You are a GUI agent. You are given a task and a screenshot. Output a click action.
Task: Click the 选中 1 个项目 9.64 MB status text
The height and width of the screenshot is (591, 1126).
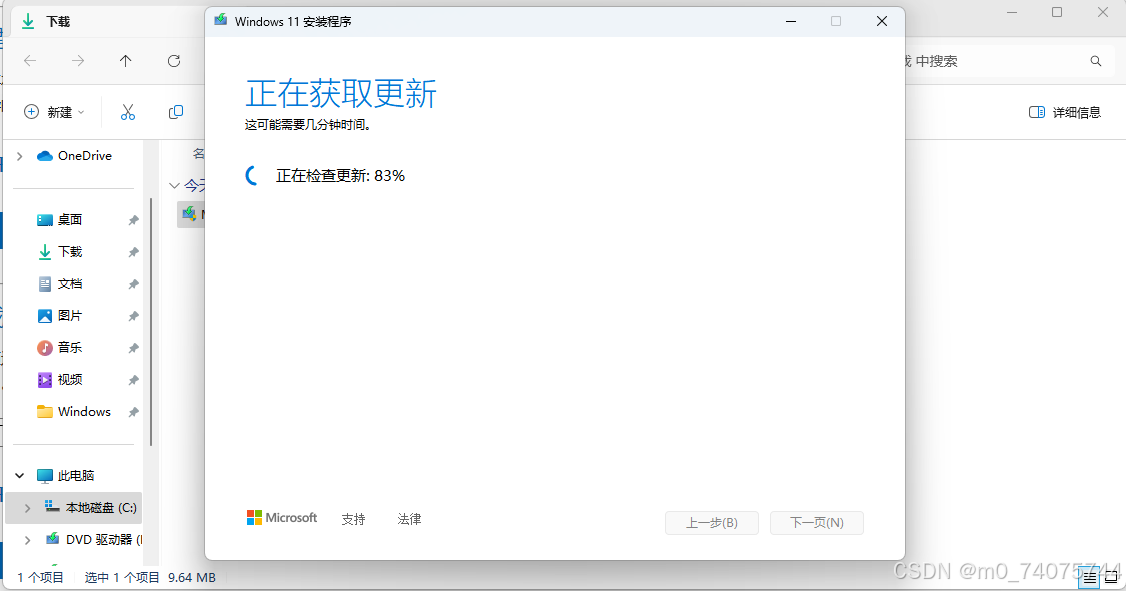[x=150, y=577]
